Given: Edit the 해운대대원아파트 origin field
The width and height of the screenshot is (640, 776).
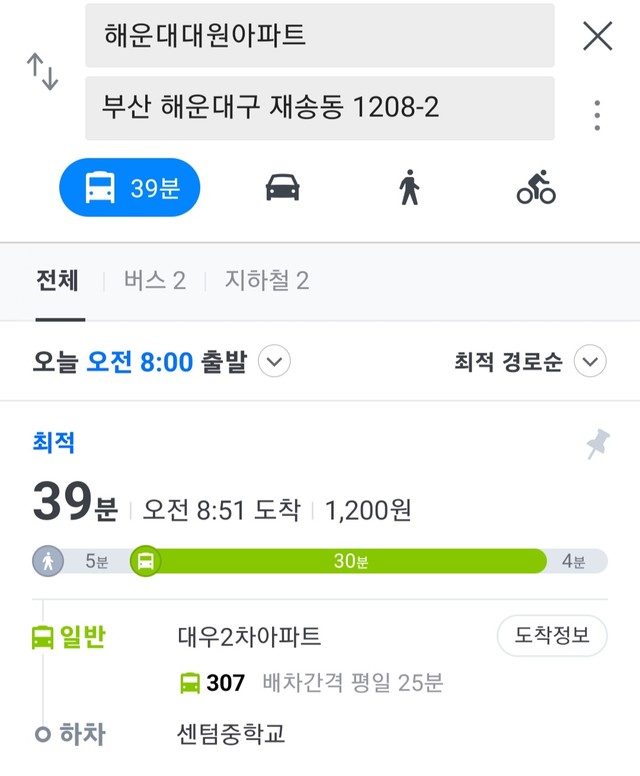Looking at the screenshot, I should pos(320,35).
